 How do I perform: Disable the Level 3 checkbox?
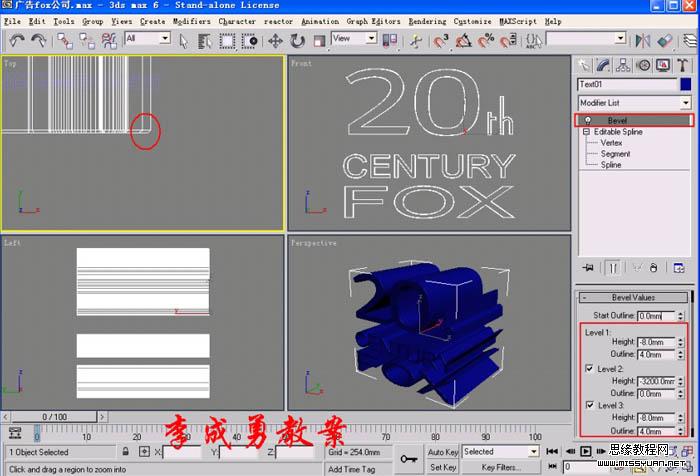tap(588, 405)
